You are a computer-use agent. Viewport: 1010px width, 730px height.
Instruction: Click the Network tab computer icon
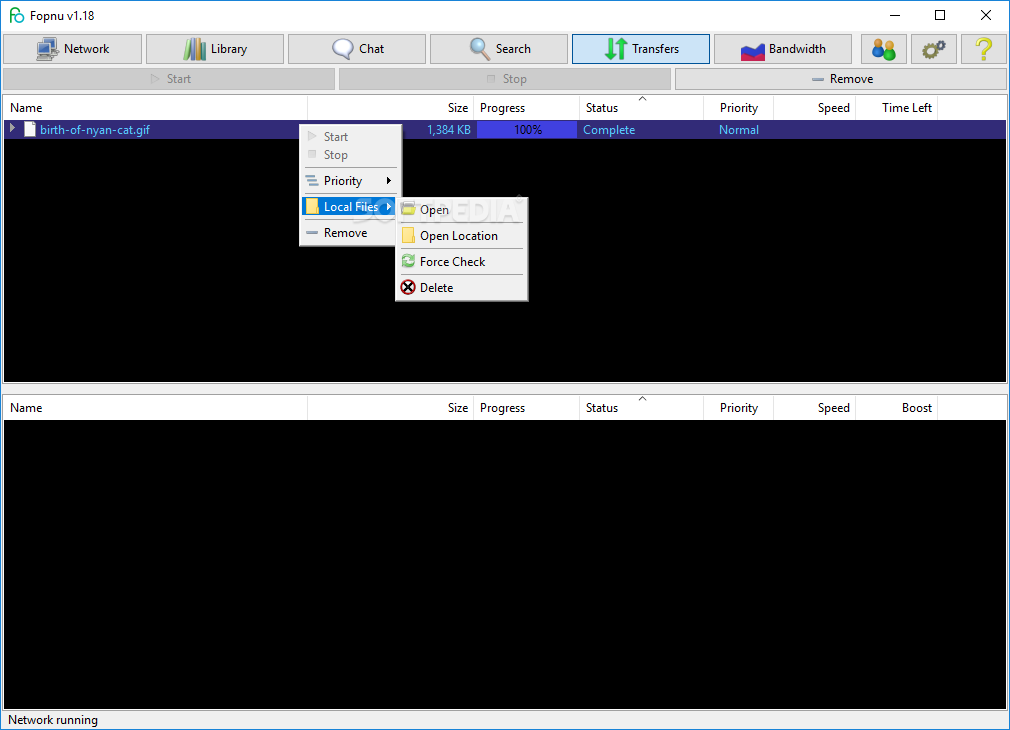(47, 49)
